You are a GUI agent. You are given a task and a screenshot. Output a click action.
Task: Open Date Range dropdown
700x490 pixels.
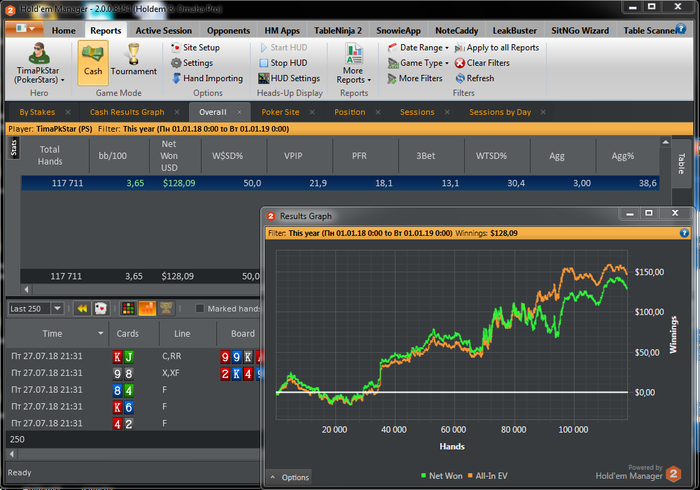point(418,48)
